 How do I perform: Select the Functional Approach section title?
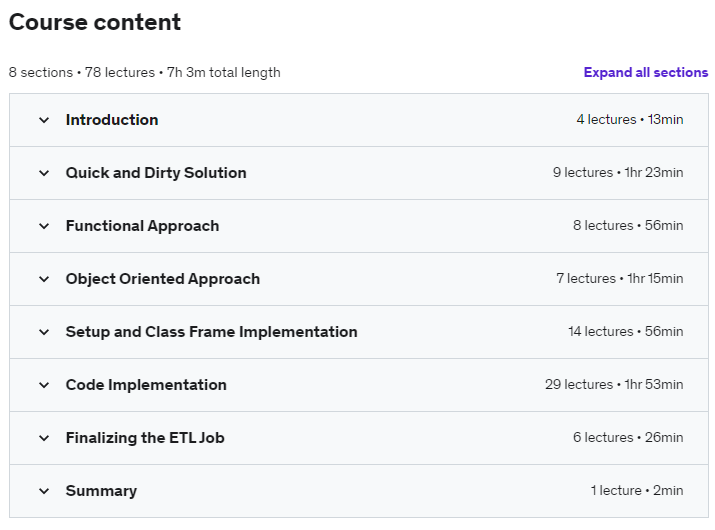pos(142,226)
